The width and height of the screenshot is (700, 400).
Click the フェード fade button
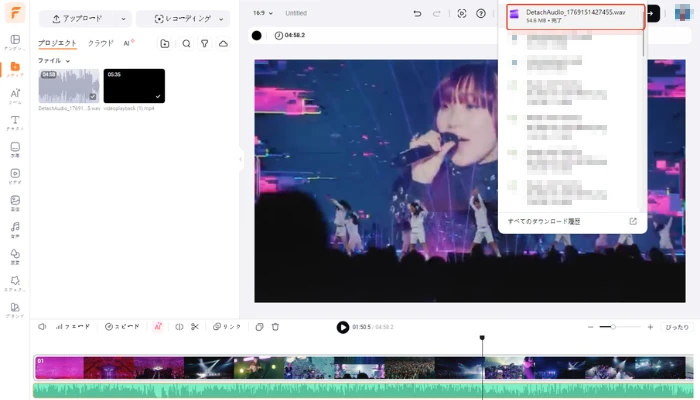click(73, 327)
